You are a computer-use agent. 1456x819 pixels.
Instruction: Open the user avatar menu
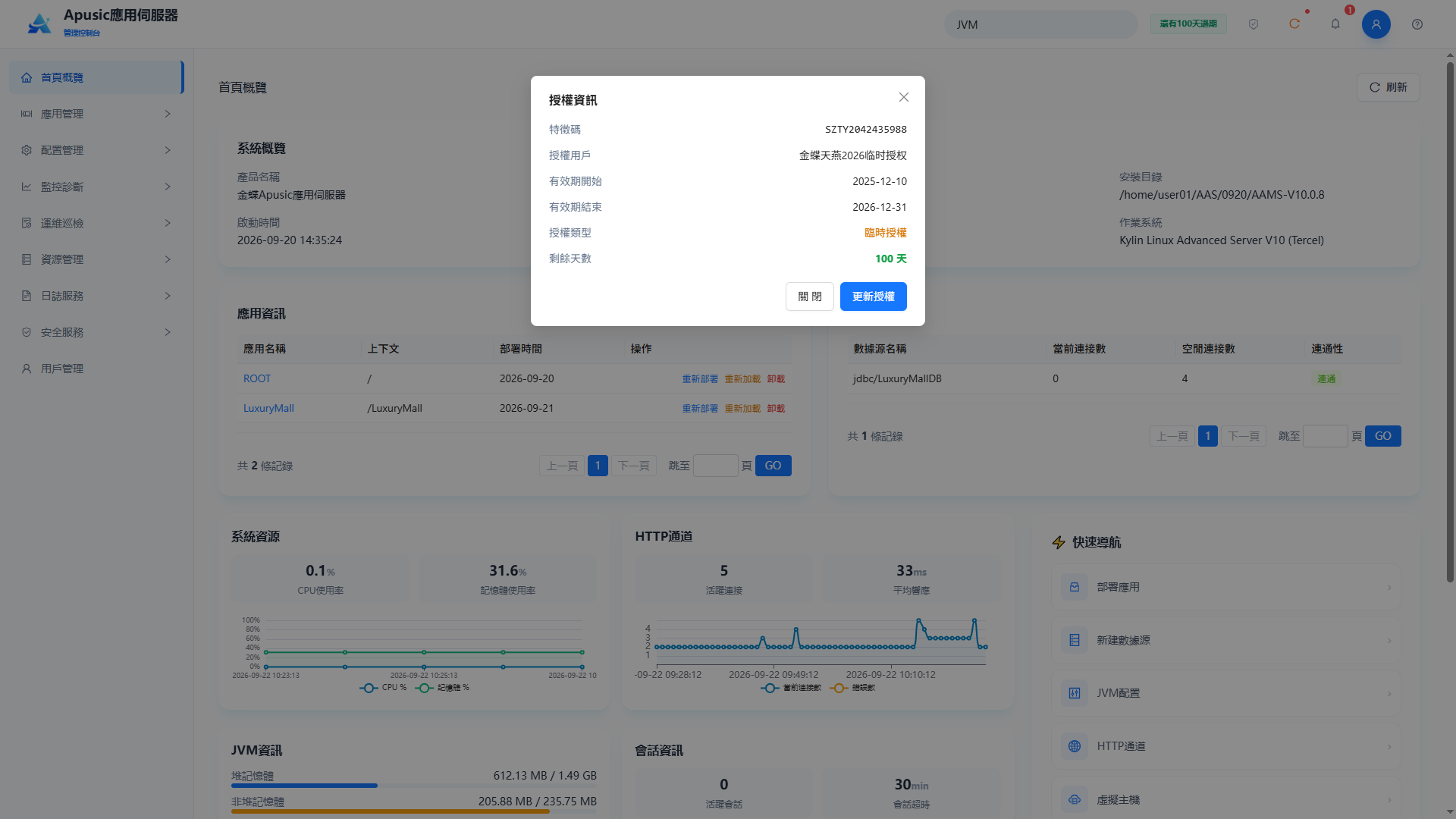tap(1376, 24)
